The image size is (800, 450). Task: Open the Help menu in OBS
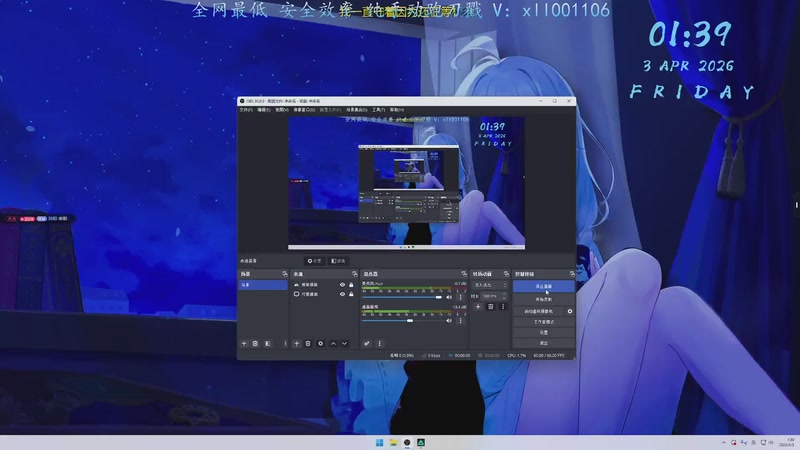pyautogui.click(x=397, y=110)
